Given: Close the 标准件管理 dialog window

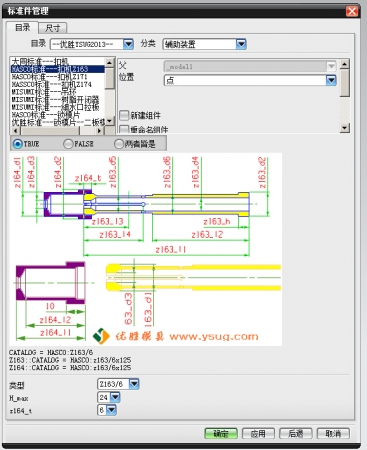Looking at the screenshot, I should 352,11.
